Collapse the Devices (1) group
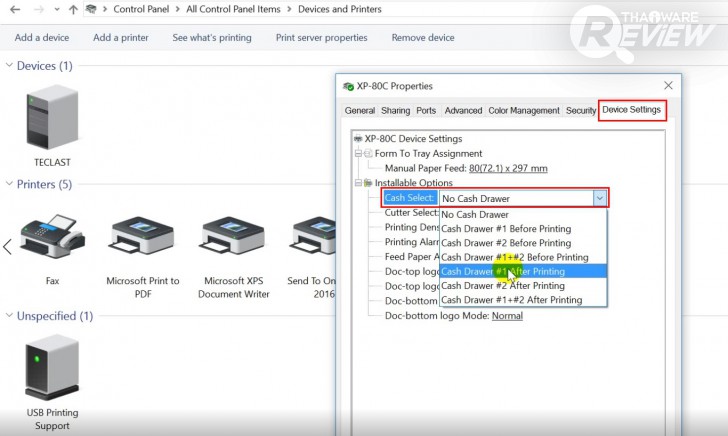This screenshot has height=436, width=728. 9,65
